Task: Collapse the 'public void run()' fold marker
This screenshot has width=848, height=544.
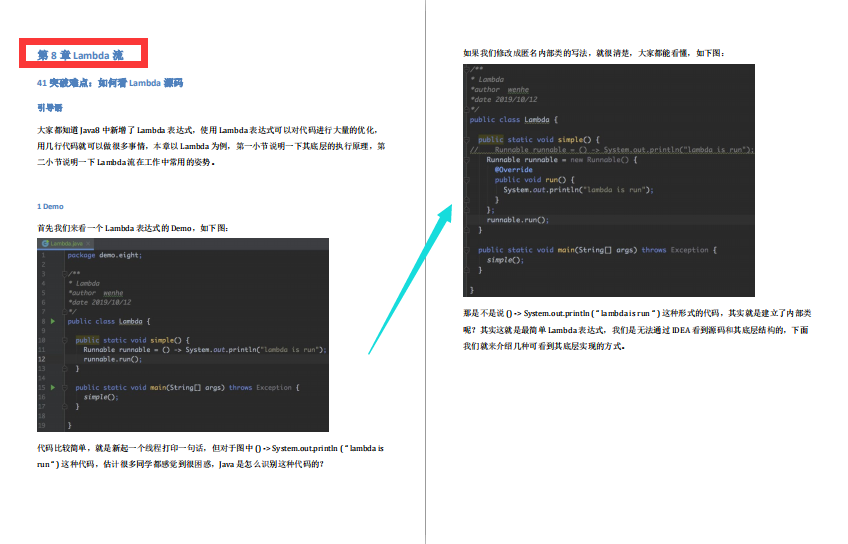Action: pos(467,180)
